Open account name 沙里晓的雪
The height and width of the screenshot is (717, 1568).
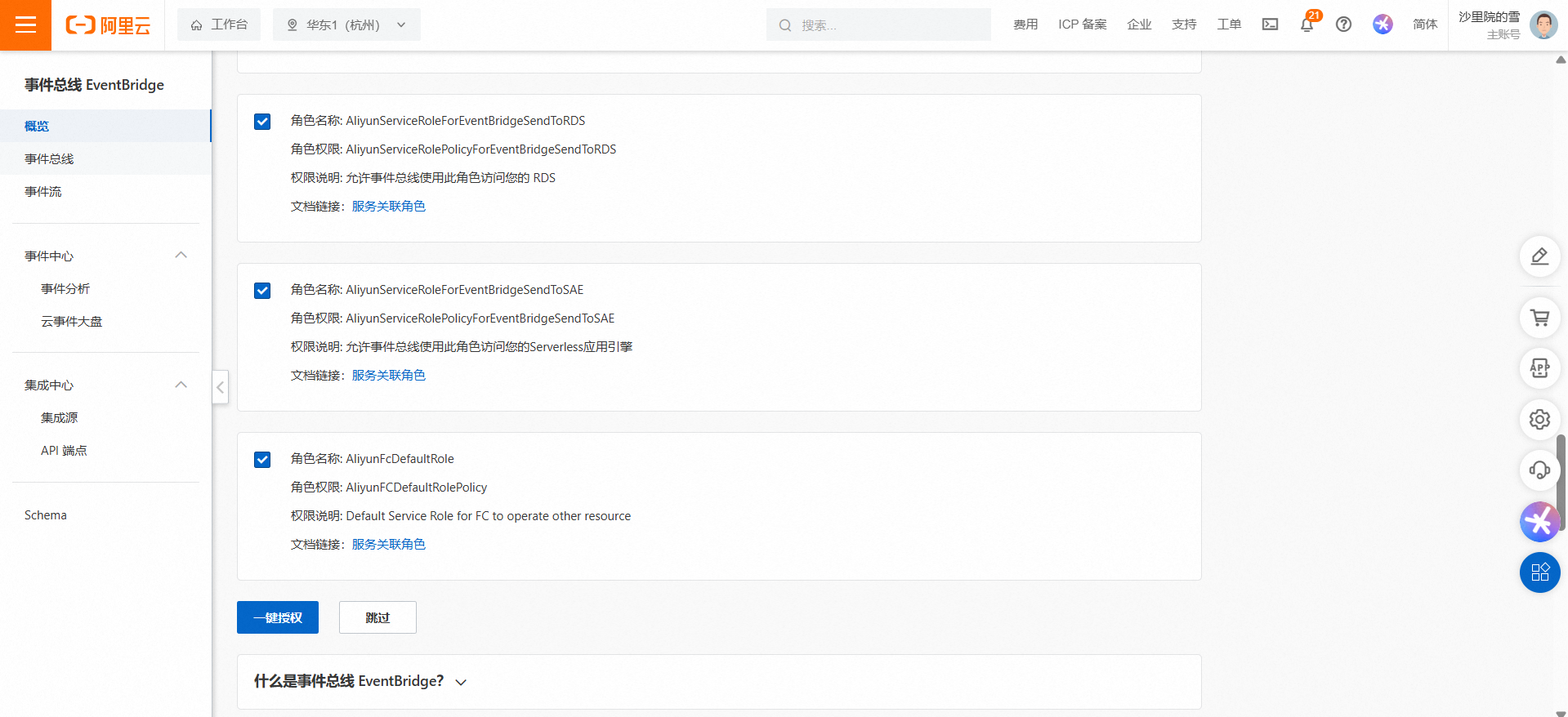pyautogui.click(x=1489, y=17)
